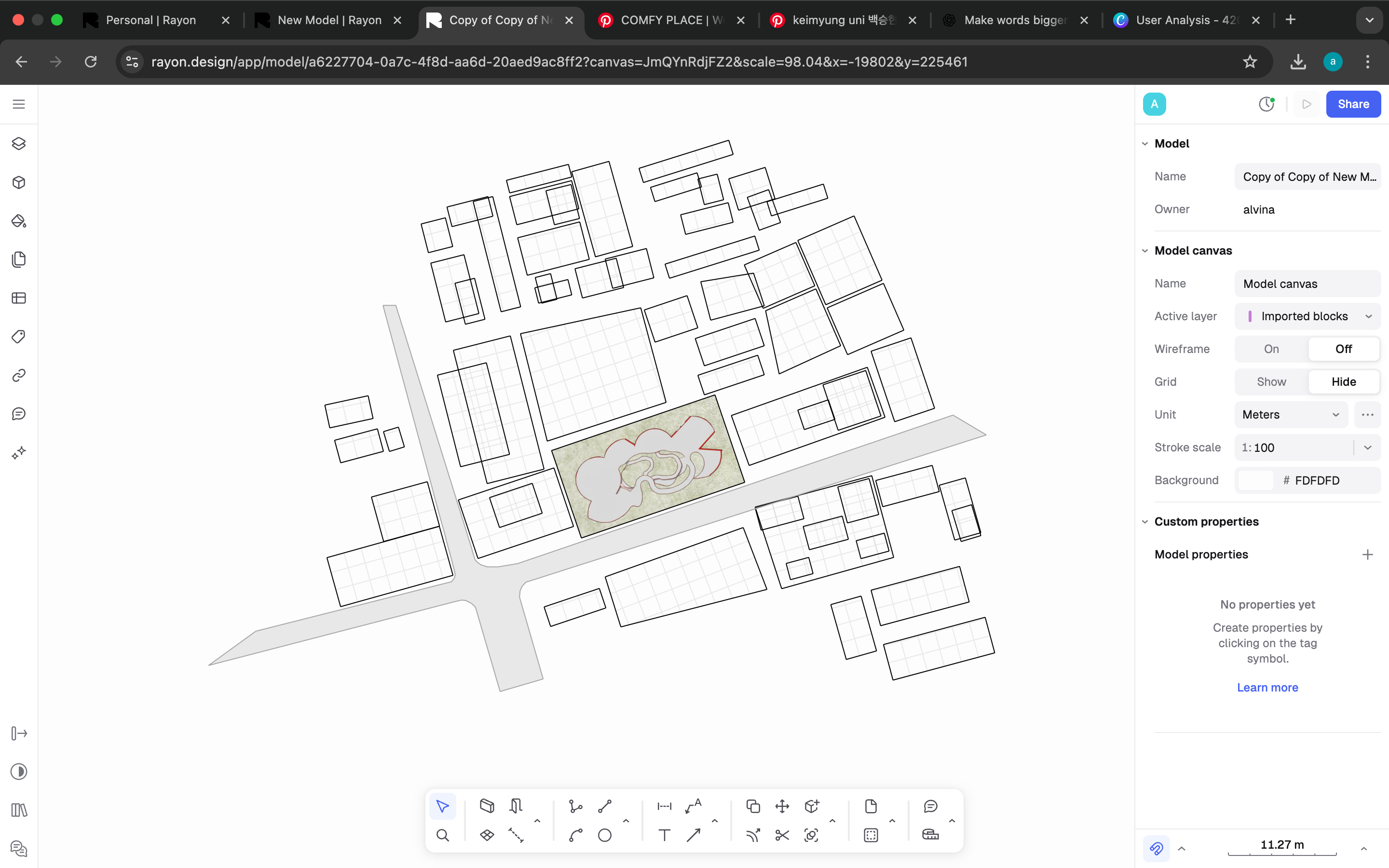
Task: Pick the Circle drawing tool
Action: [x=604, y=835]
